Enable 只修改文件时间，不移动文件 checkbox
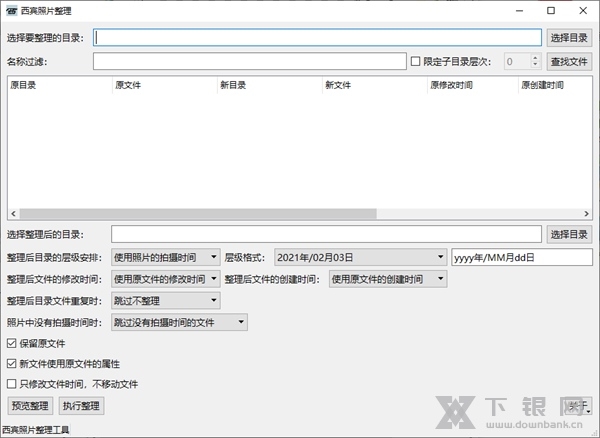The height and width of the screenshot is (438, 600). click(11, 384)
